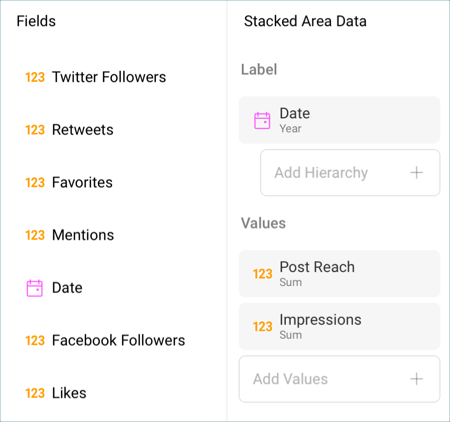This screenshot has height=422, width=450.
Task: Click the 123 icon on Impressions card
Action: [262, 327]
